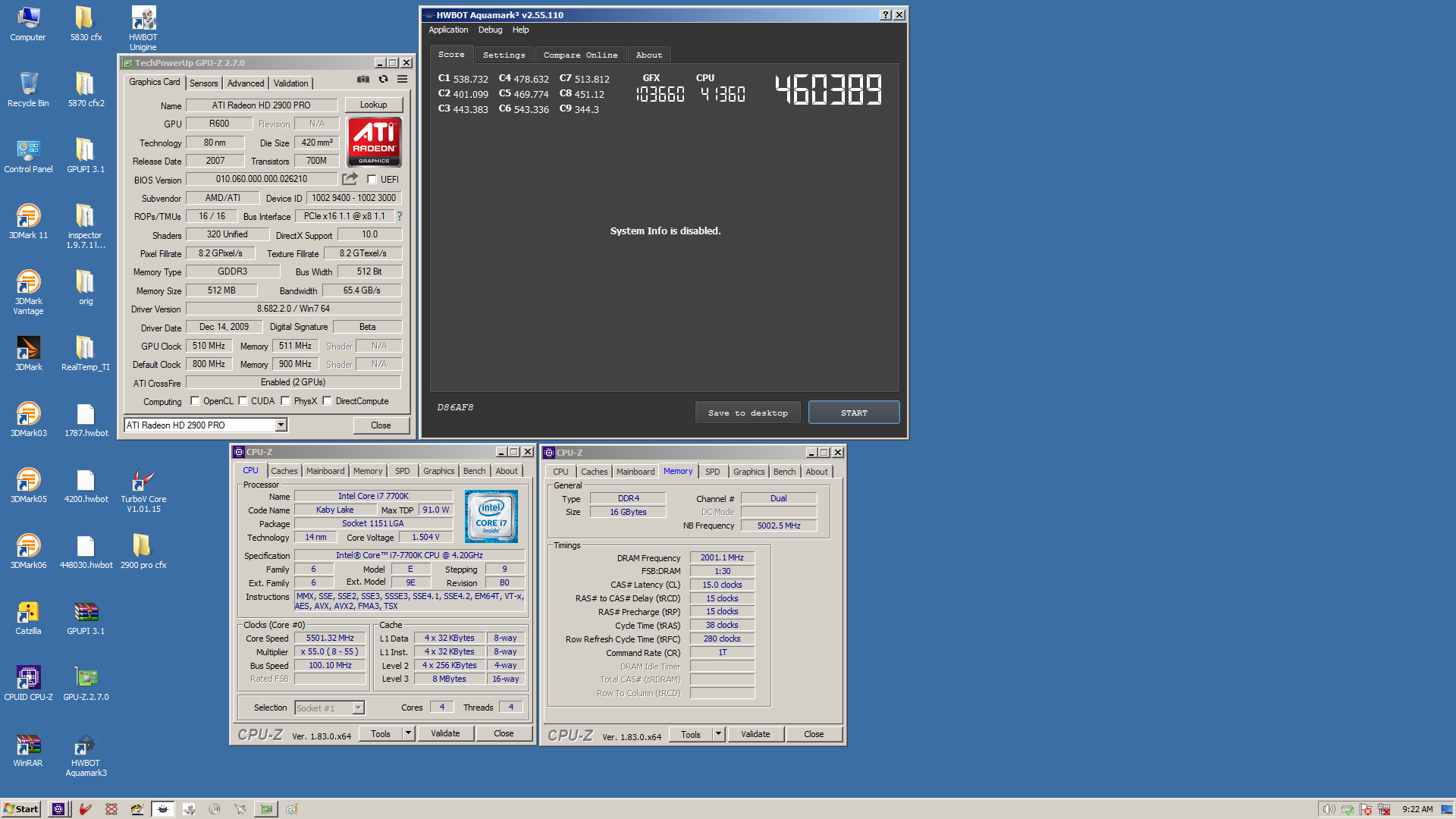Open the About tab in Aquamark3
This screenshot has height=819, width=1456.
(648, 55)
